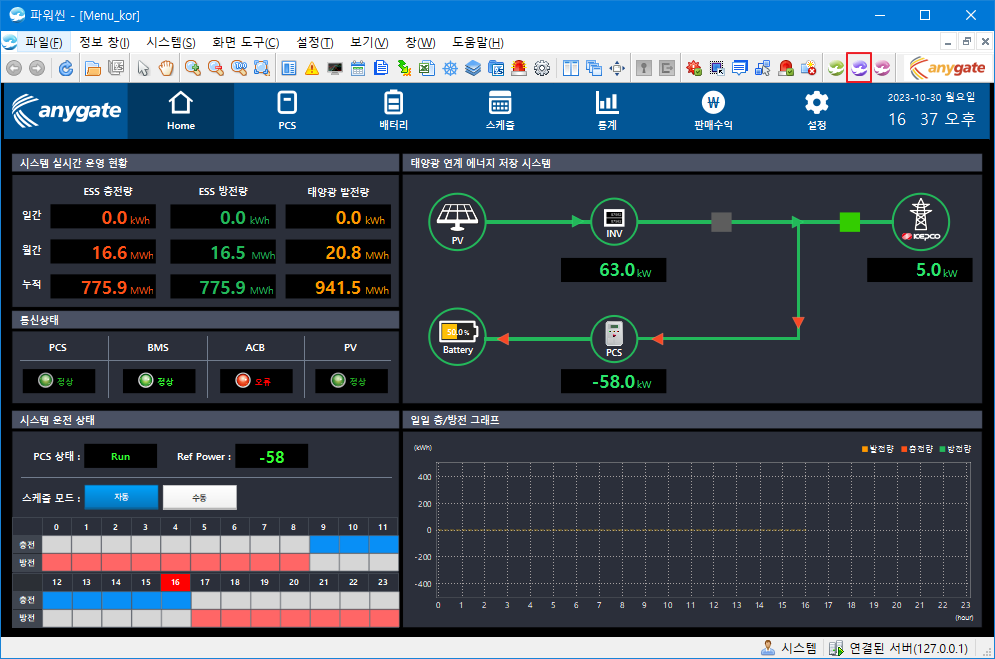Image resolution: width=995 pixels, height=659 pixels.
Task: Open the calendar icon in toolbar
Action: 357,68
